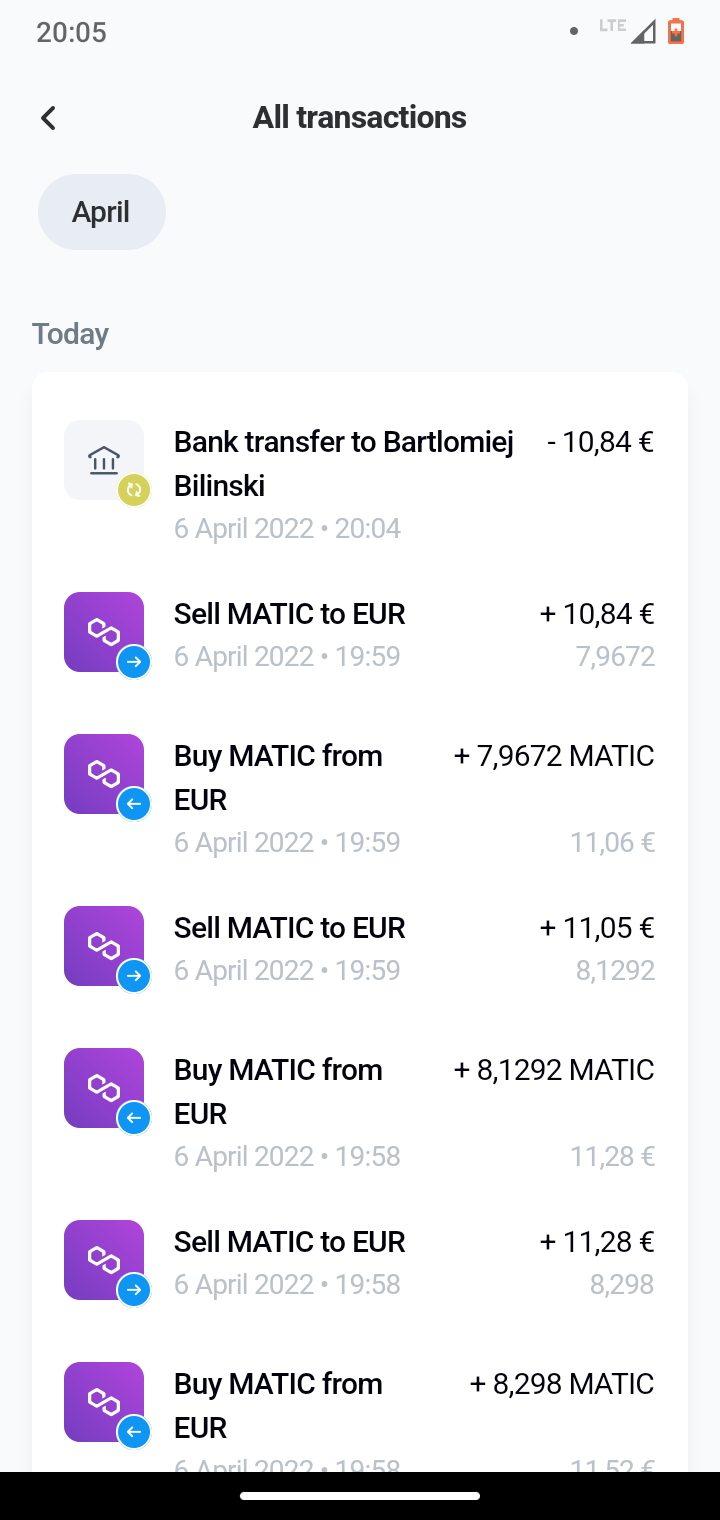Tap the battery icon in the status bar
720x1520 pixels.
[676, 31]
